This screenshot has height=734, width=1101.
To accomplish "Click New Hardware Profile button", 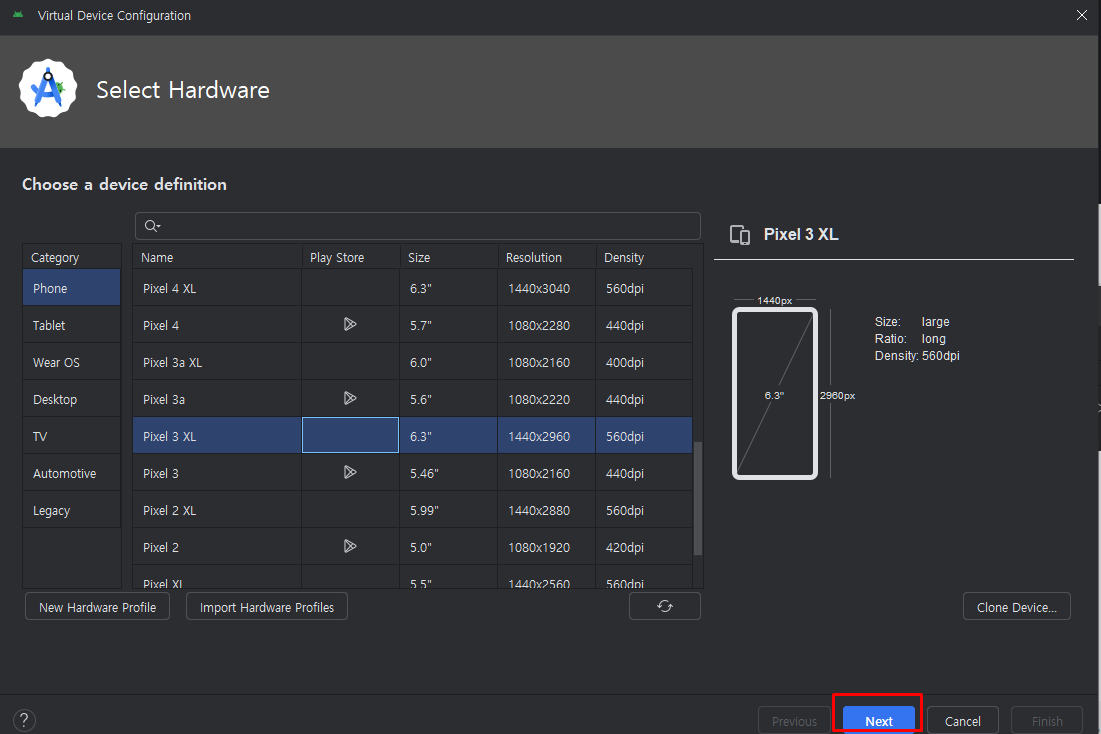I will tap(98, 607).
